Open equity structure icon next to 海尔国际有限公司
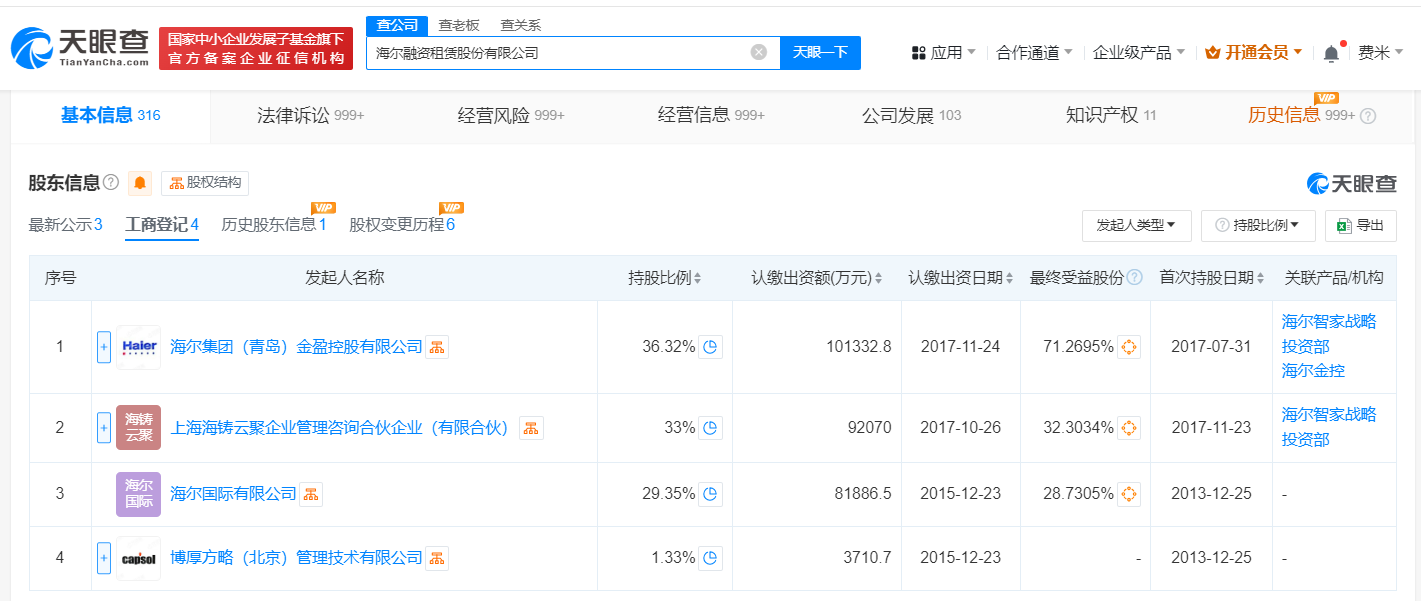Image resolution: width=1421 pixels, height=601 pixels. (x=311, y=494)
